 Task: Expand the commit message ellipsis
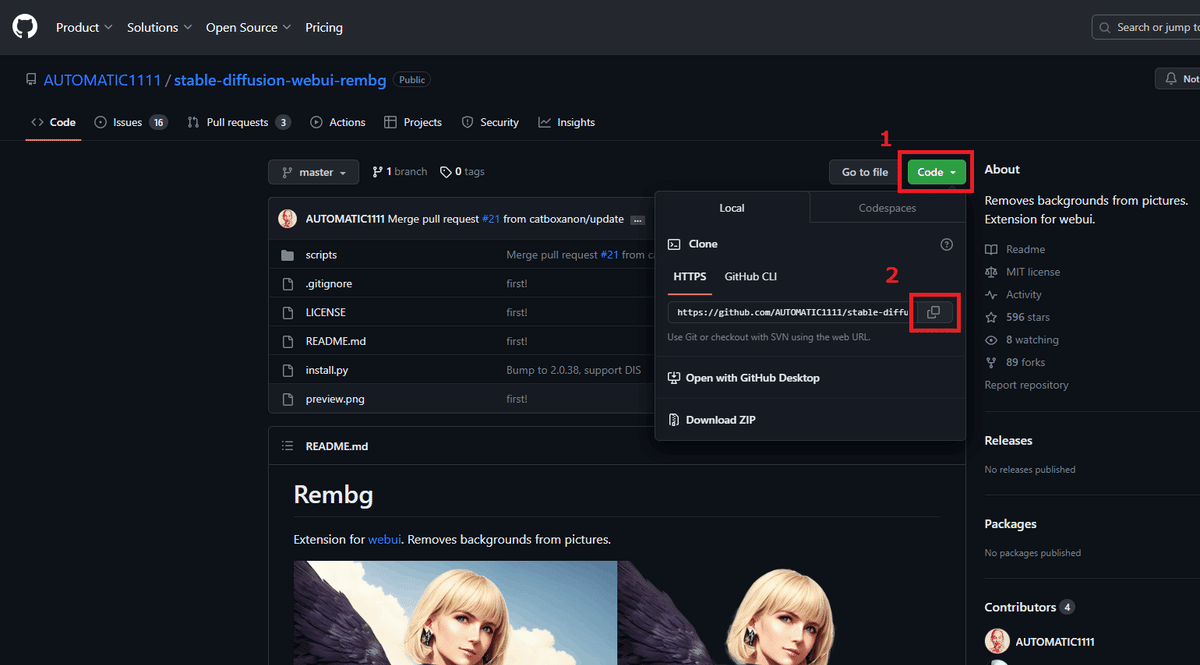click(x=637, y=219)
